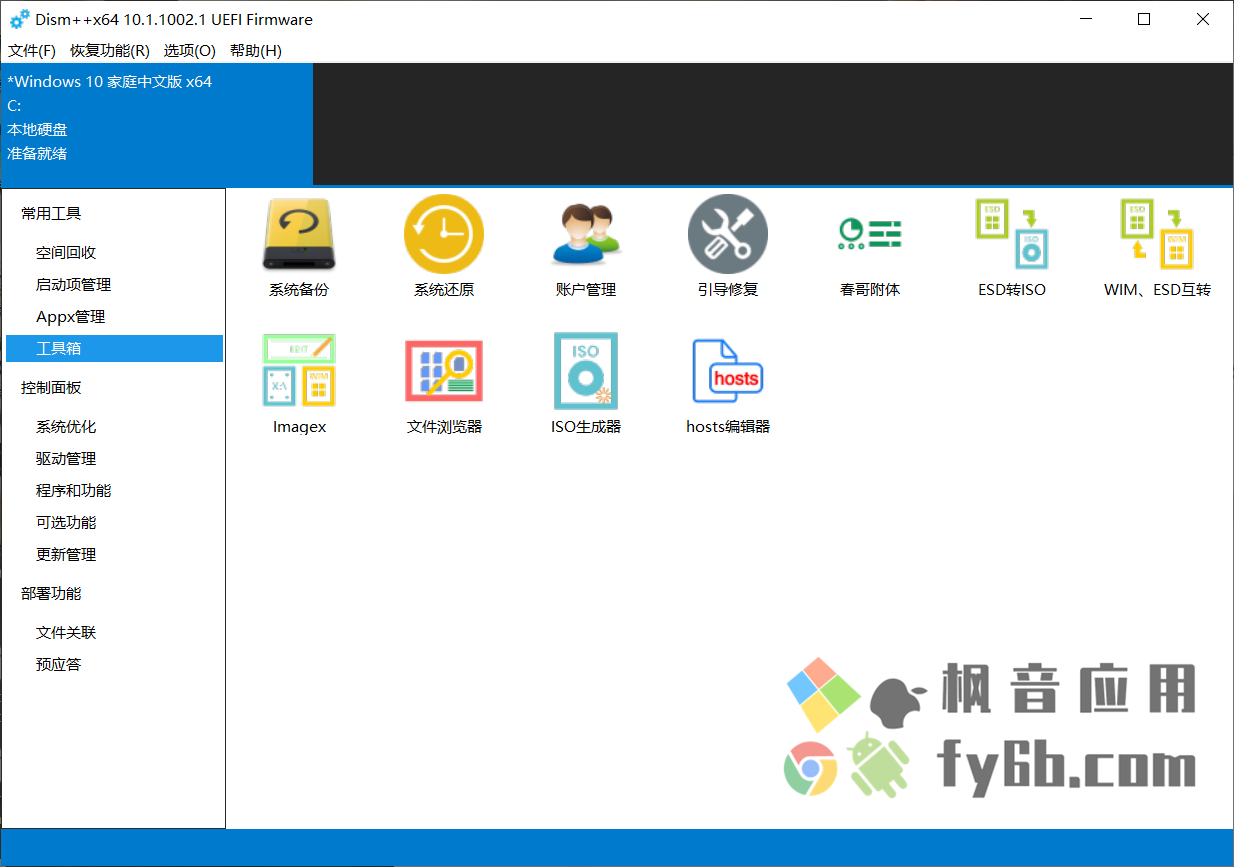
Task: Open 驱动管理 driver management
Action: tap(114, 459)
